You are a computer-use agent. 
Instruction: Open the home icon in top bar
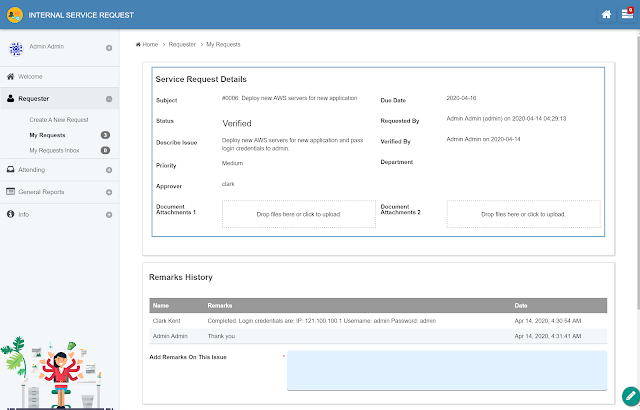(606, 15)
